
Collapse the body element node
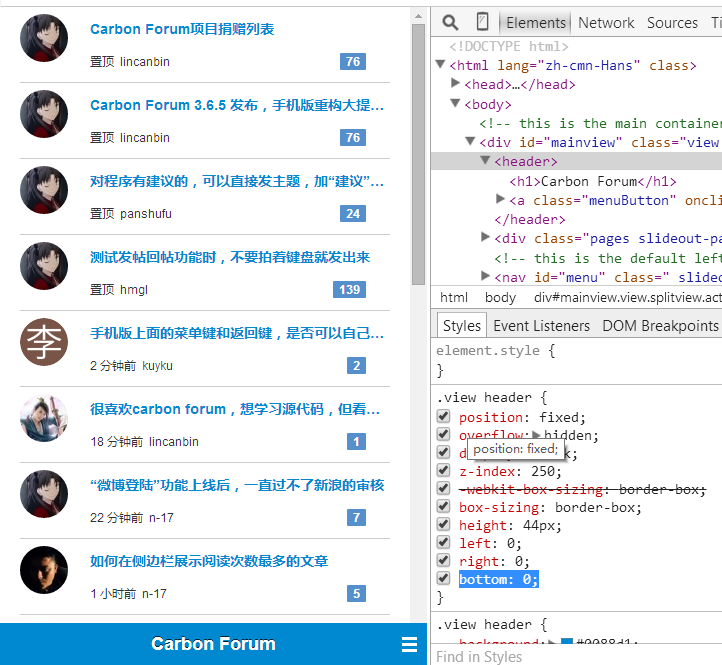(455, 103)
